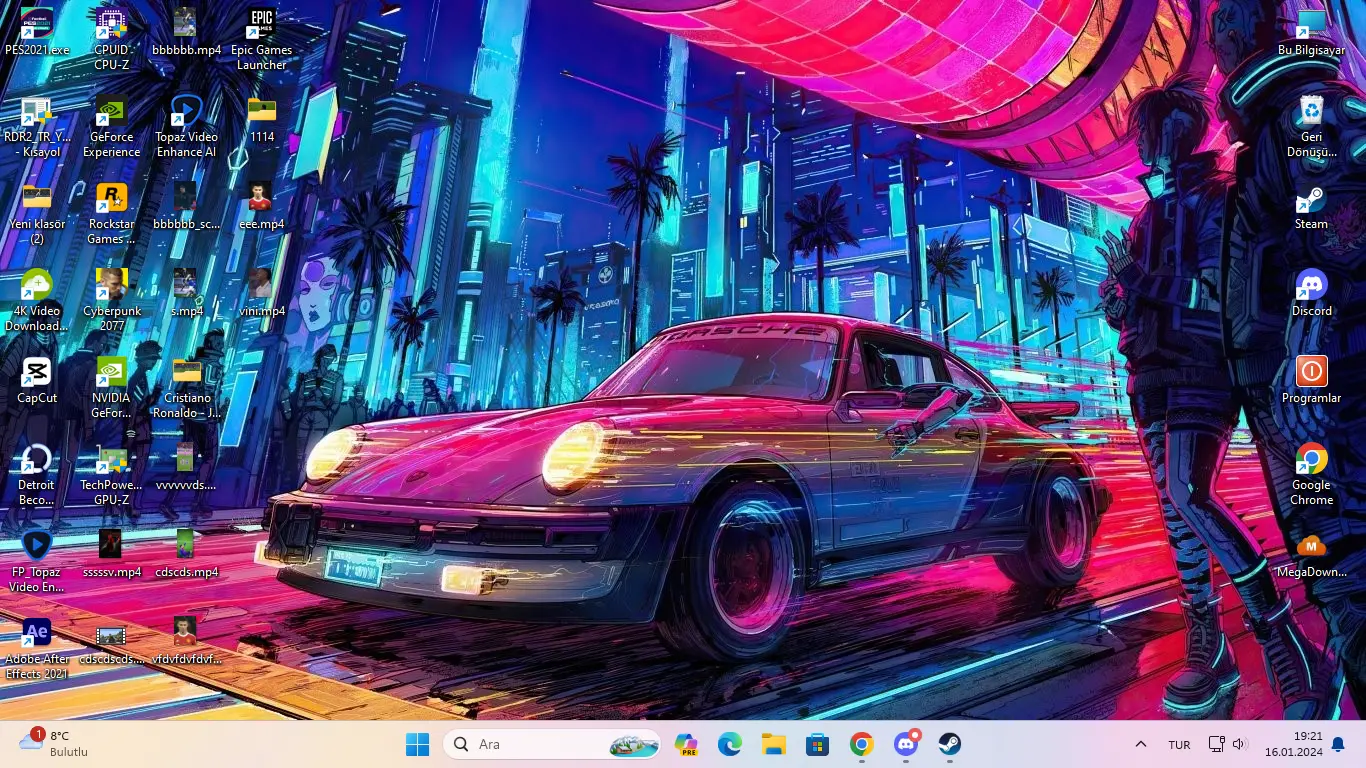1366x768 pixels.
Task: Open 4K Video Downloader shortcut
Action: click(x=37, y=300)
